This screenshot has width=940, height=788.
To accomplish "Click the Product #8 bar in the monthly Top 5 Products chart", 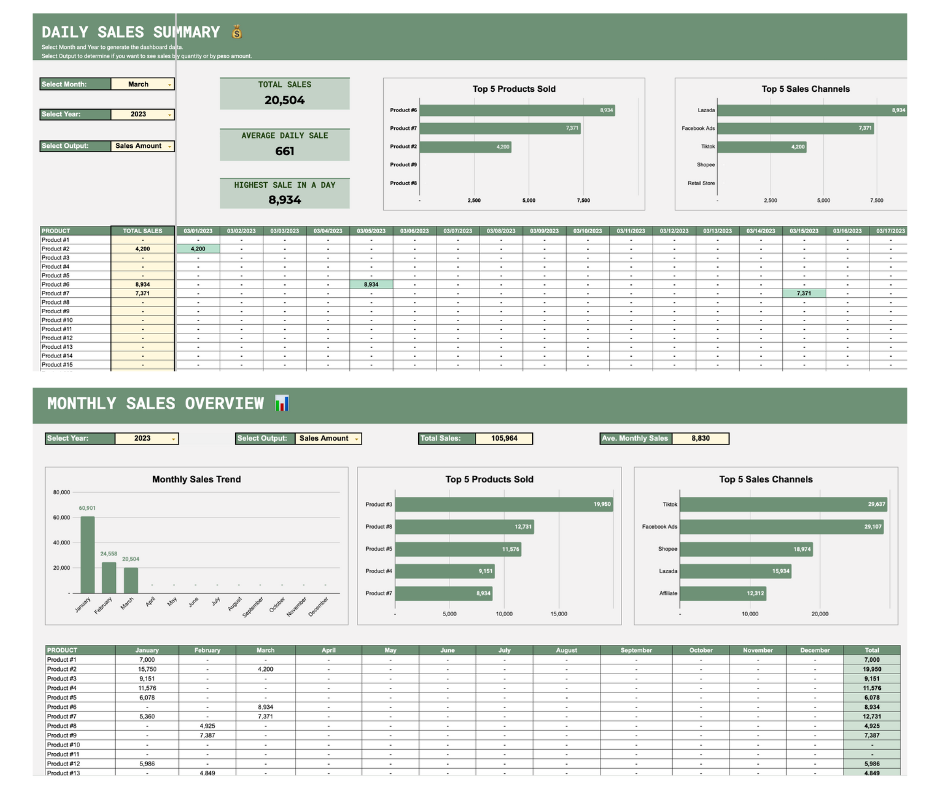I will tap(465, 527).
